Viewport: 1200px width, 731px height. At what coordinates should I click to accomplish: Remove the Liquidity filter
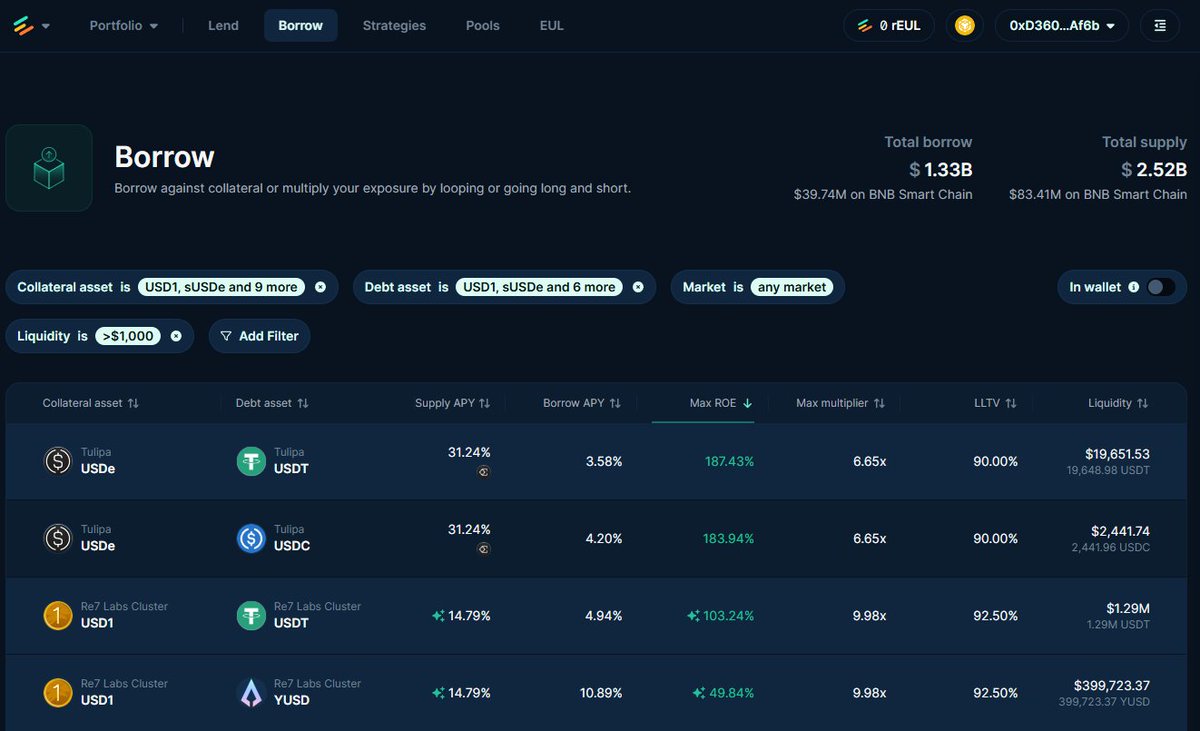(x=176, y=336)
